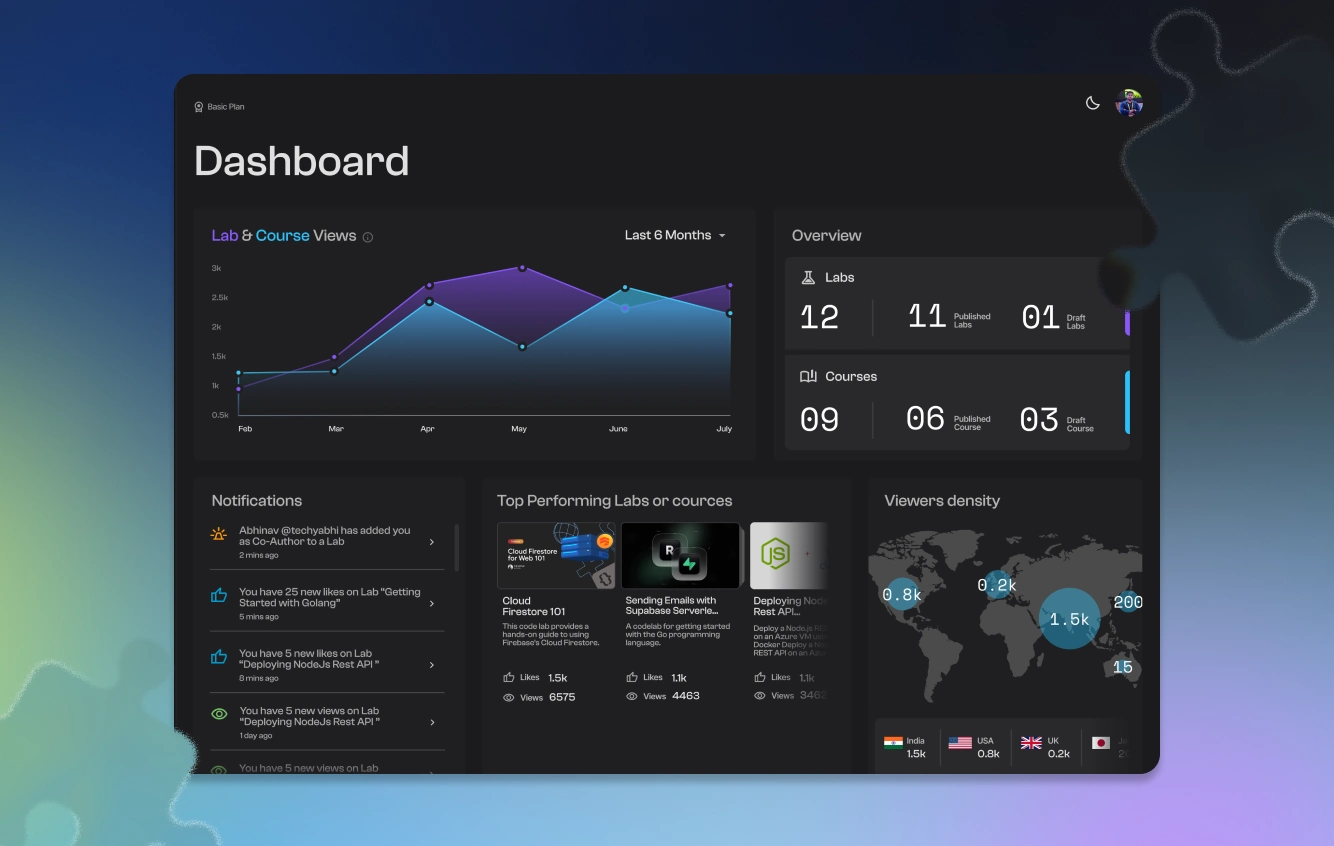
Task: Click the 6575 views value
Action: pyautogui.click(x=562, y=697)
